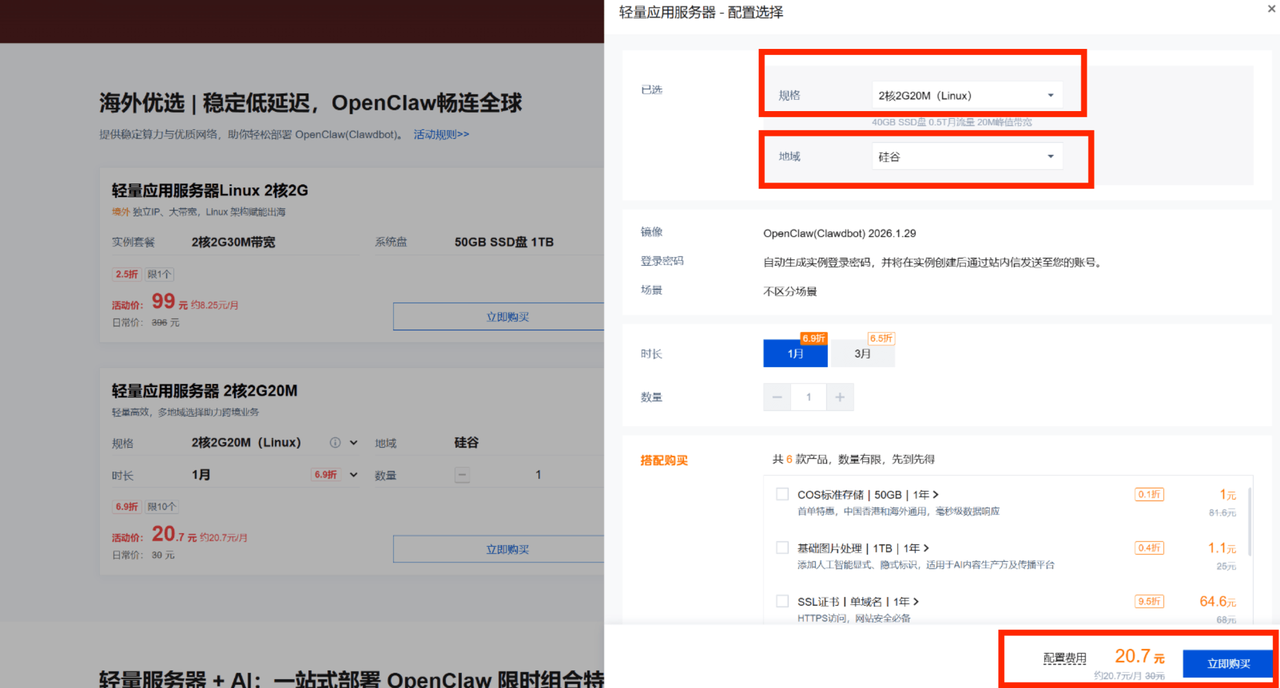The height and width of the screenshot is (688, 1280).
Task: Click the chevron arrow after 基础图片处理 1年
Action: tap(927, 548)
